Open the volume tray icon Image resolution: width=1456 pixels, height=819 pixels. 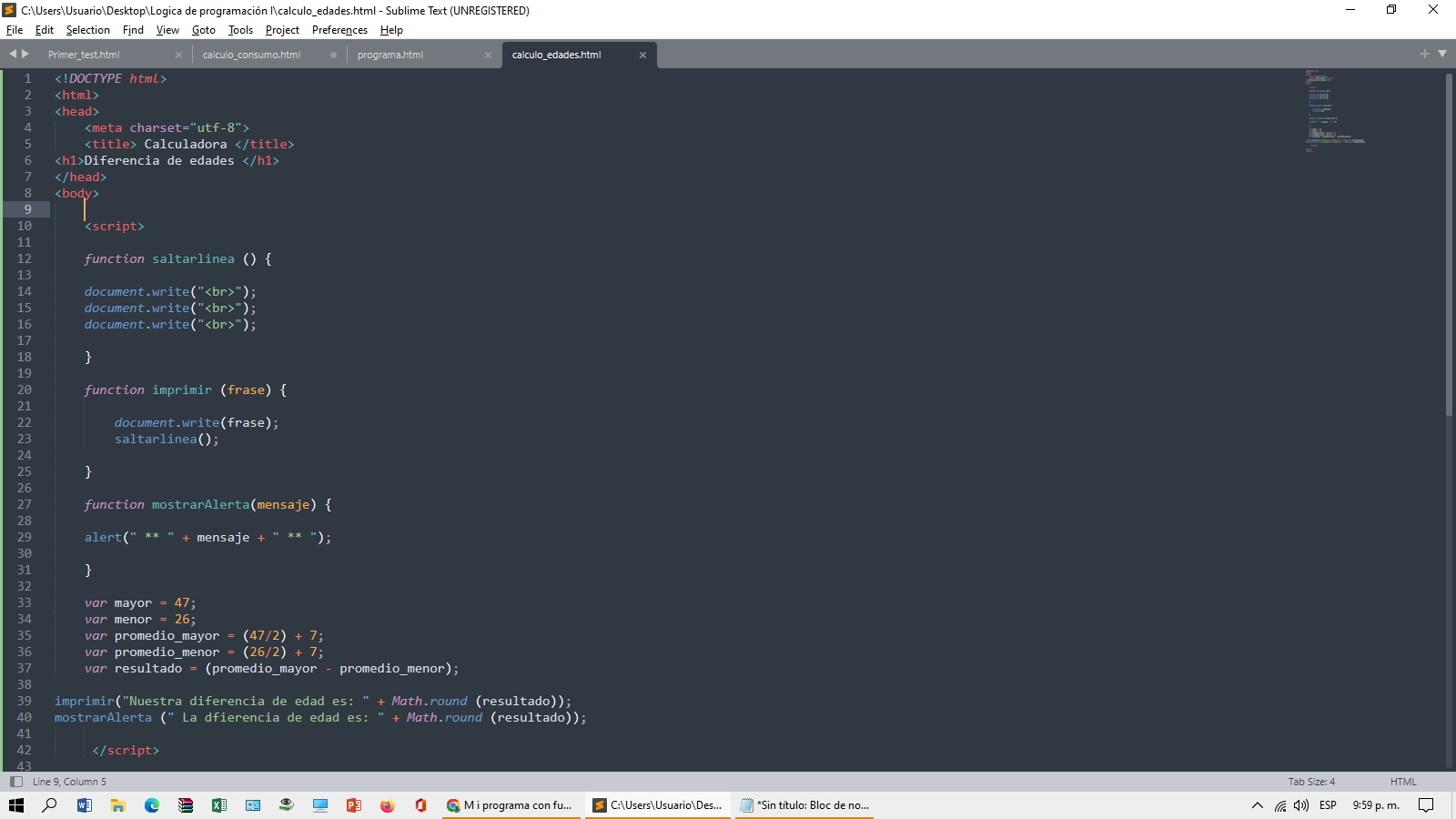point(1301,805)
